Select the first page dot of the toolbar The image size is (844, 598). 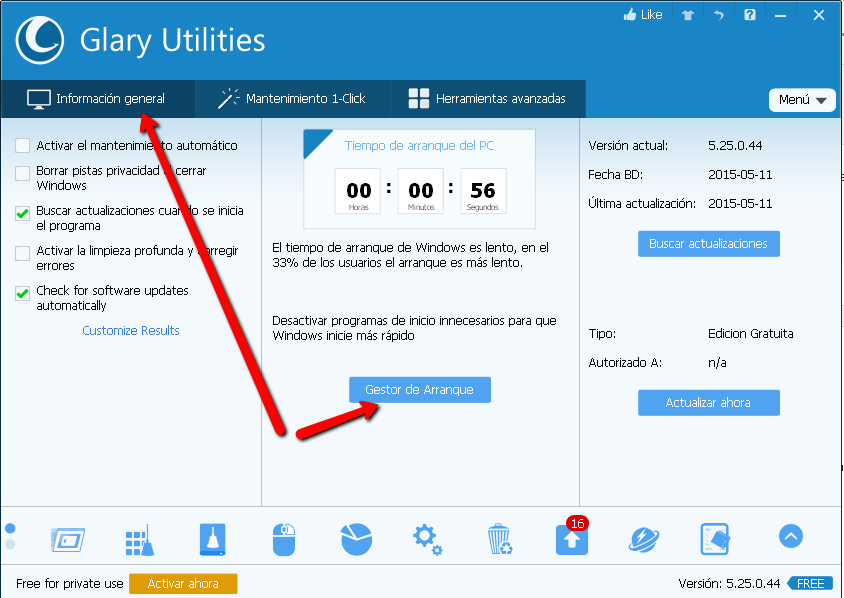click(x=10, y=529)
